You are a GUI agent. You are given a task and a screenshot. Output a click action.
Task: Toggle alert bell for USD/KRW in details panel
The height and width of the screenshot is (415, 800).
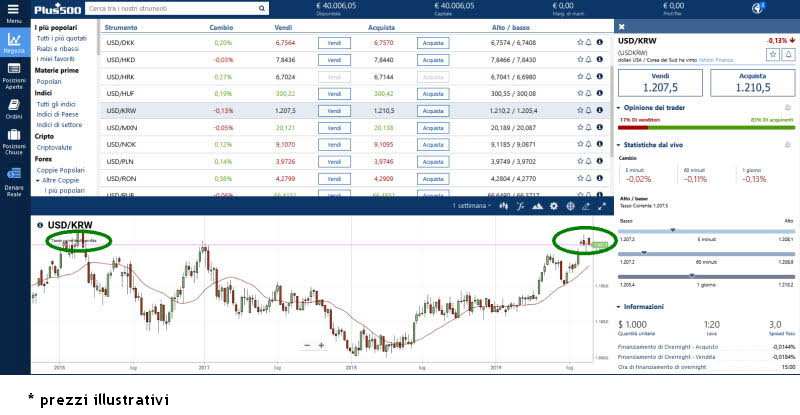(x=788, y=54)
